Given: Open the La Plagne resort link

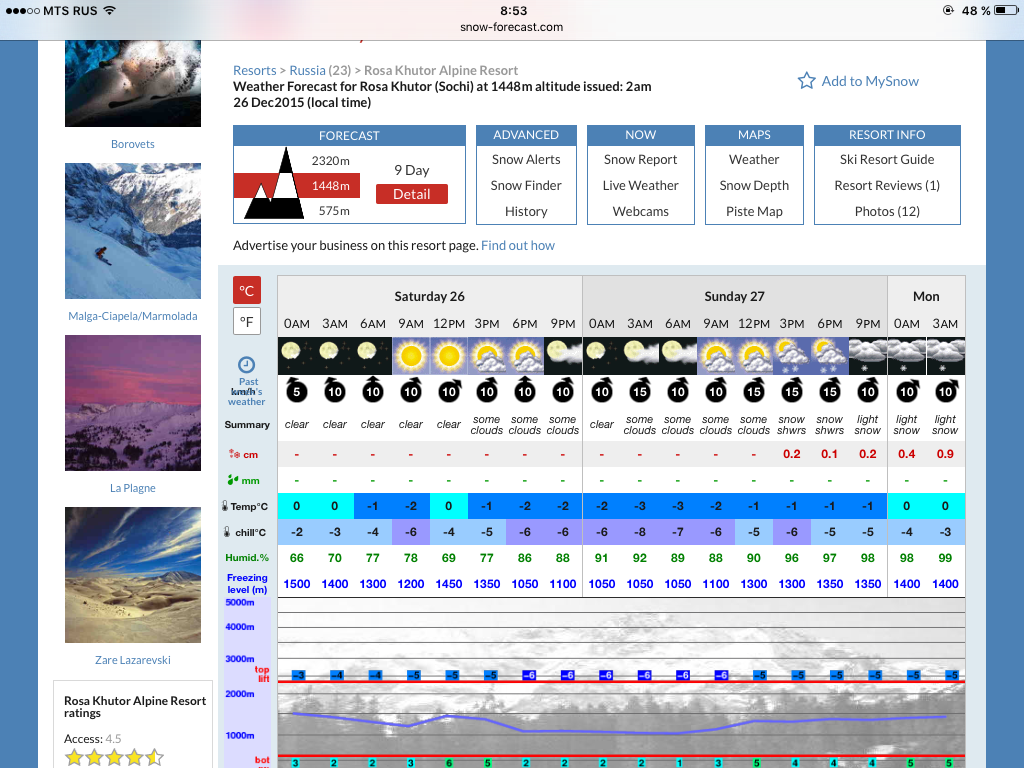Looking at the screenshot, I should coord(133,488).
